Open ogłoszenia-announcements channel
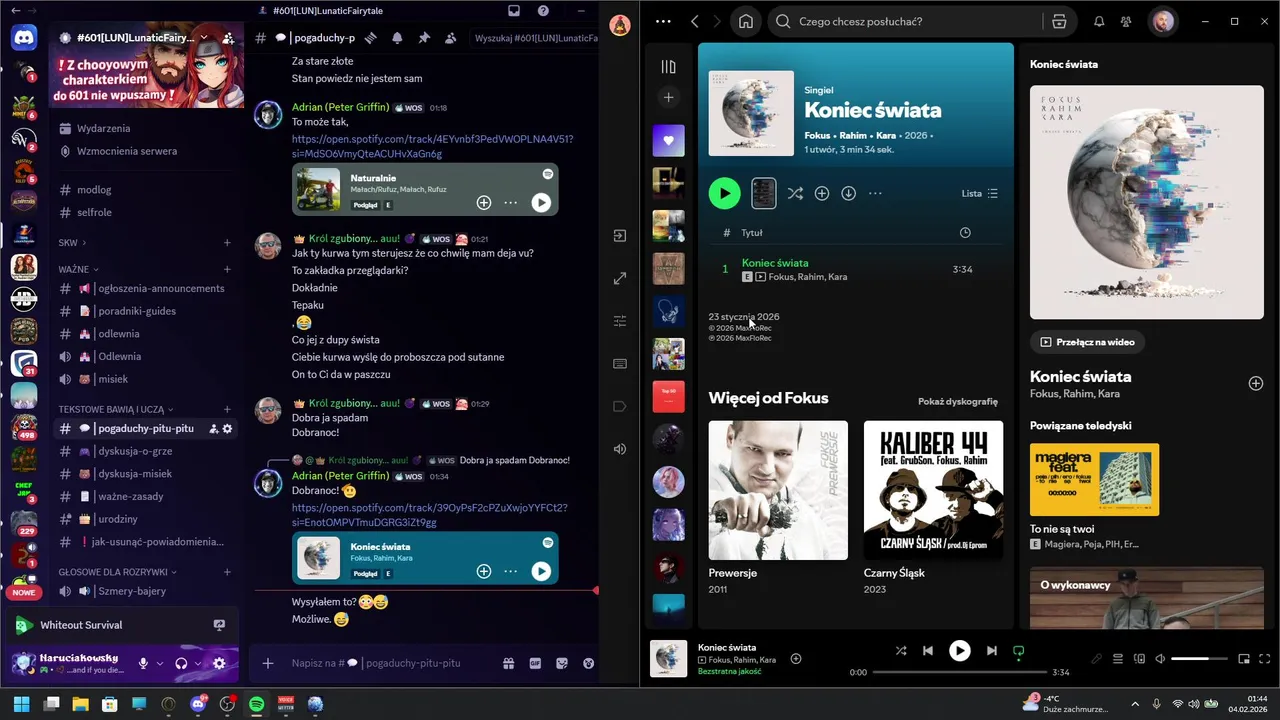The height and width of the screenshot is (720, 1280). coord(145,288)
